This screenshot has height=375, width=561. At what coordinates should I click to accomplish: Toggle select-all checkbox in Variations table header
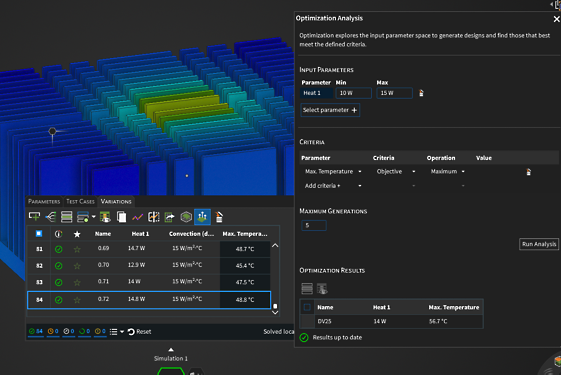pyautogui.click(x=39, y=234)
